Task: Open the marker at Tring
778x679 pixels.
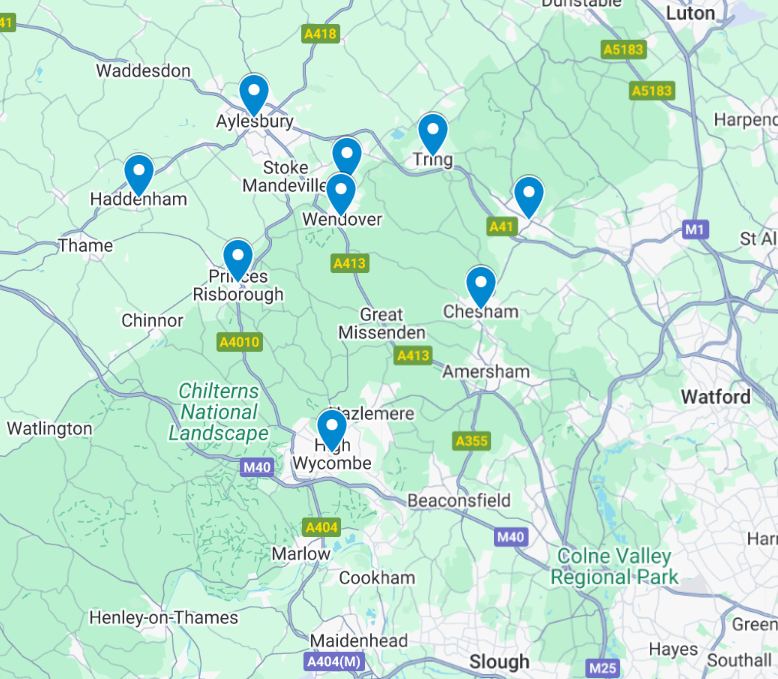Action: tap(433, 135)
